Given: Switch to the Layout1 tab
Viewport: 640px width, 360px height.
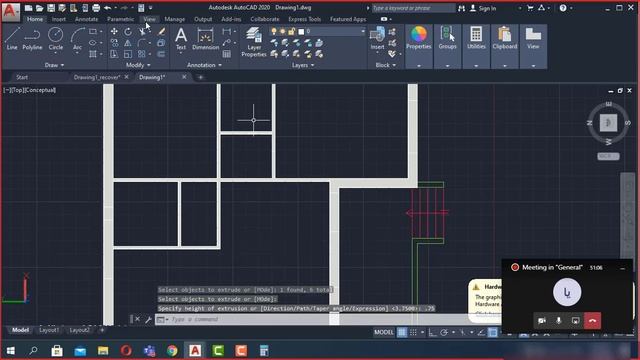Looking at the screenshot, I should coord(49,330).
